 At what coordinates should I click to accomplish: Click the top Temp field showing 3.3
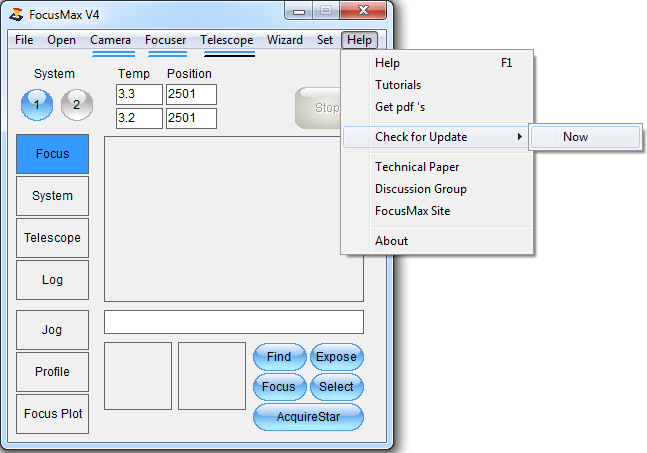[139, 94]
